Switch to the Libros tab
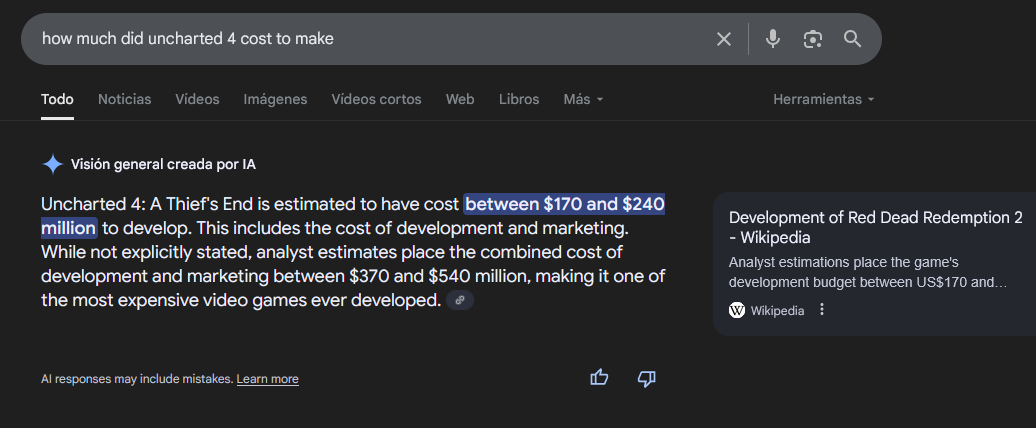Screen dimensions: 1036x428 (519, 99)
